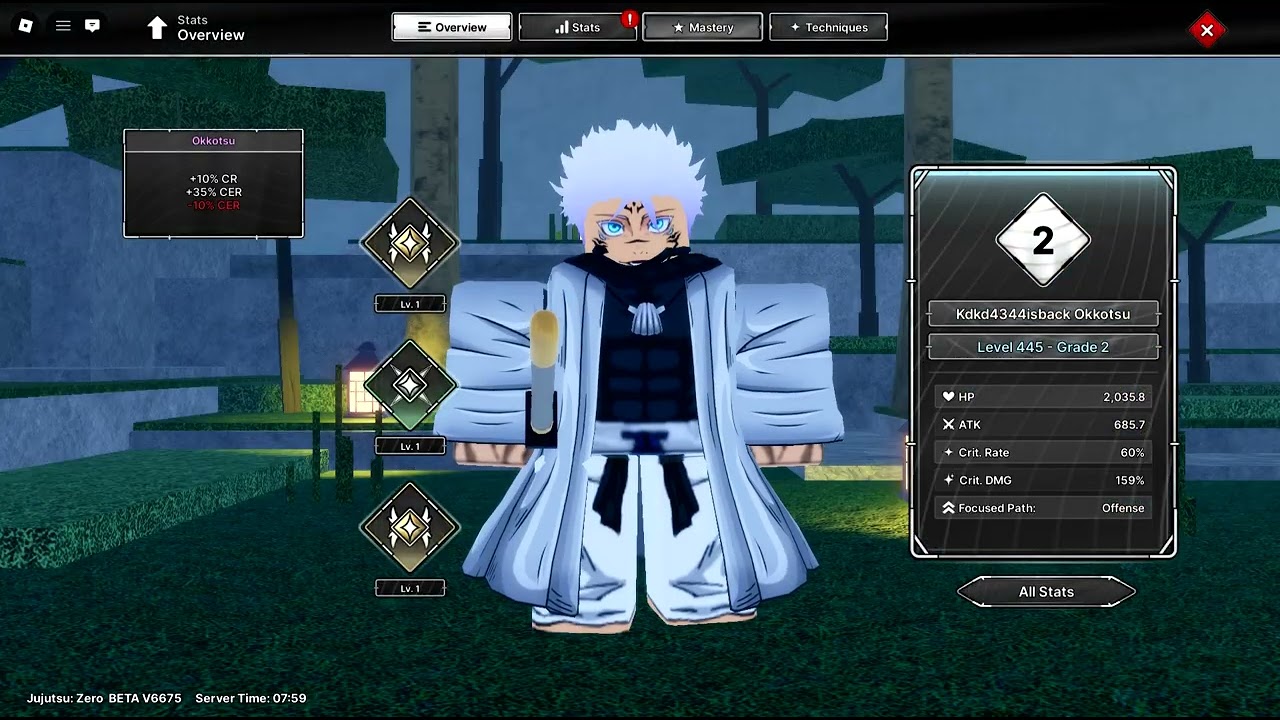Click the HP heart icon
This screenshot has width=1280, height=720.
[948, 397]
